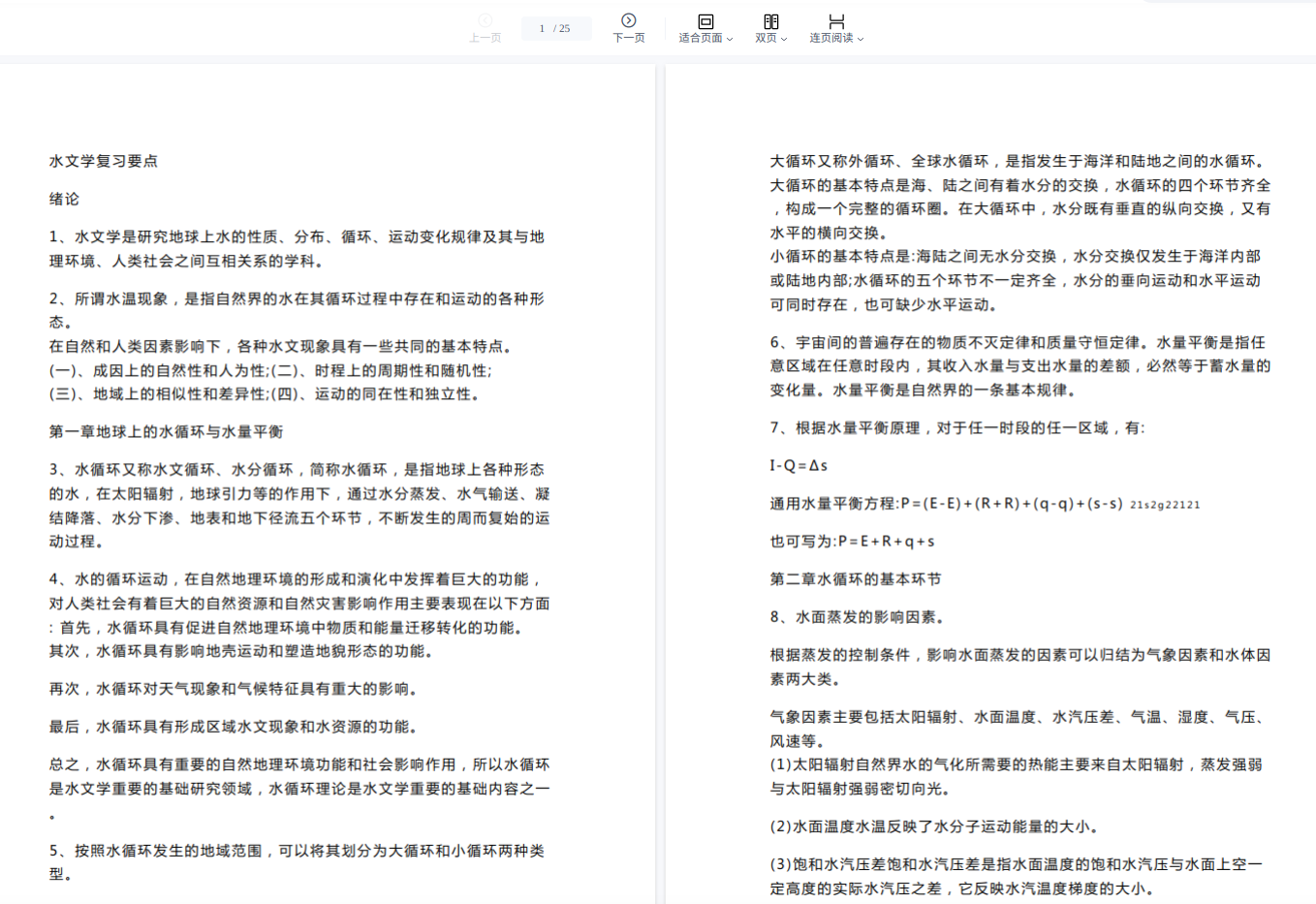
Task: Click the previous page arrow icon
Action: coord(485,20)
